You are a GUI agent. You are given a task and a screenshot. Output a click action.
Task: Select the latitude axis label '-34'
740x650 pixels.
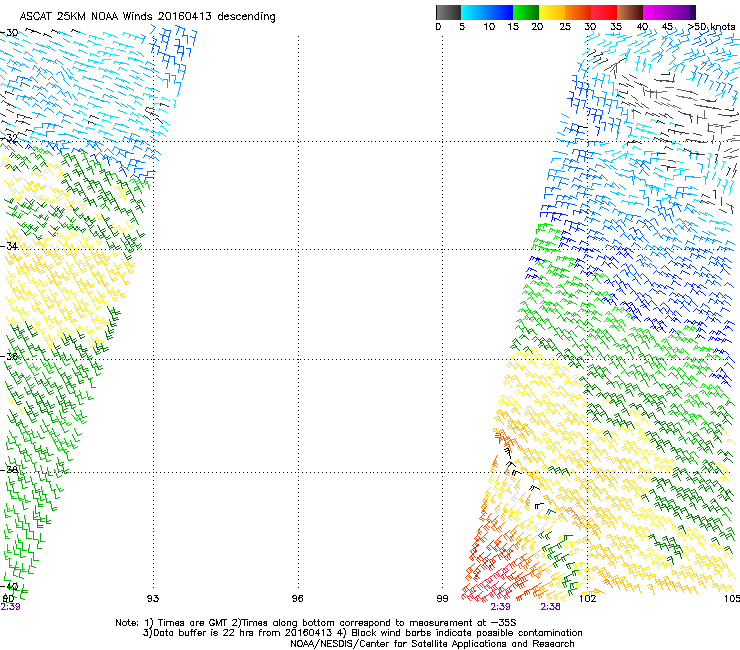pyautogui.click(x=9, y=246)
